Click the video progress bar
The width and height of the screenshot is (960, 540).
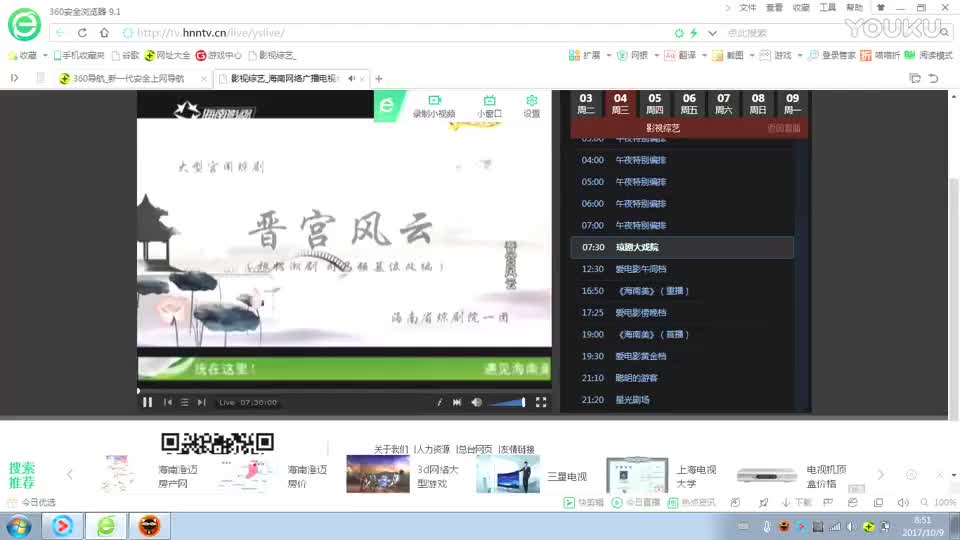(x=344, y=390)
